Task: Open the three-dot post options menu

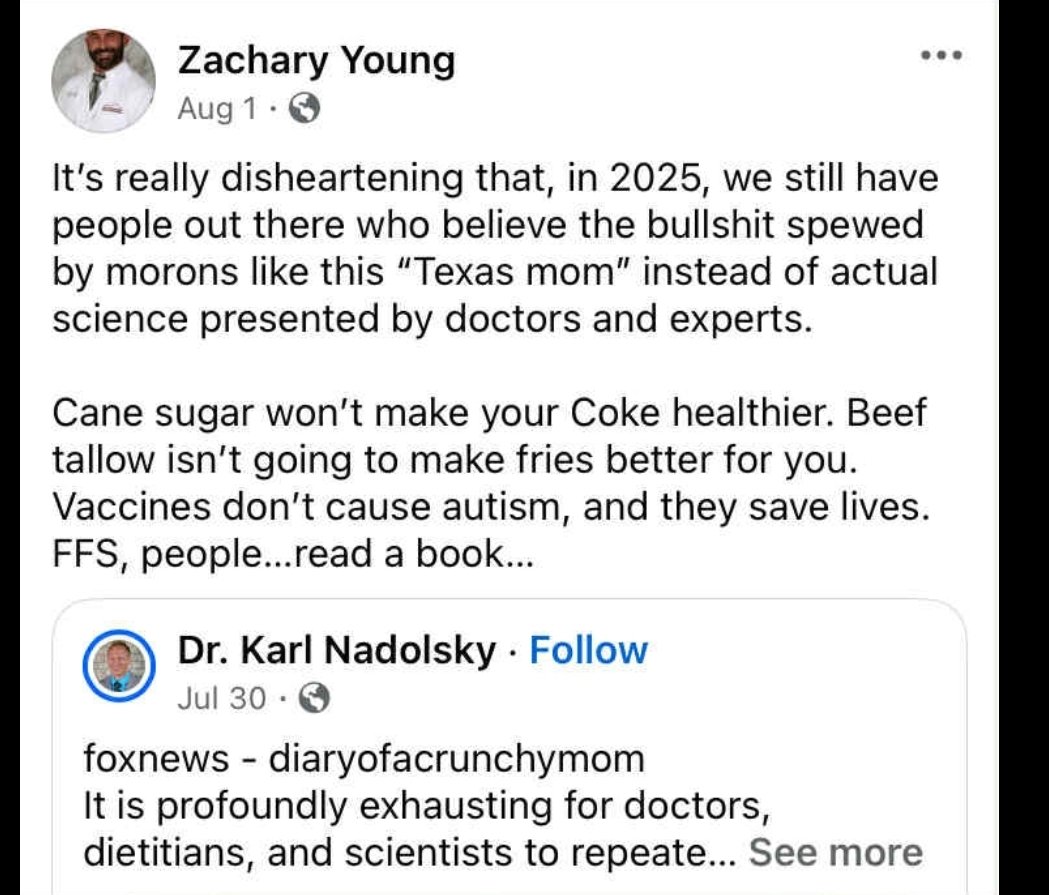Action: coord(940,54)
